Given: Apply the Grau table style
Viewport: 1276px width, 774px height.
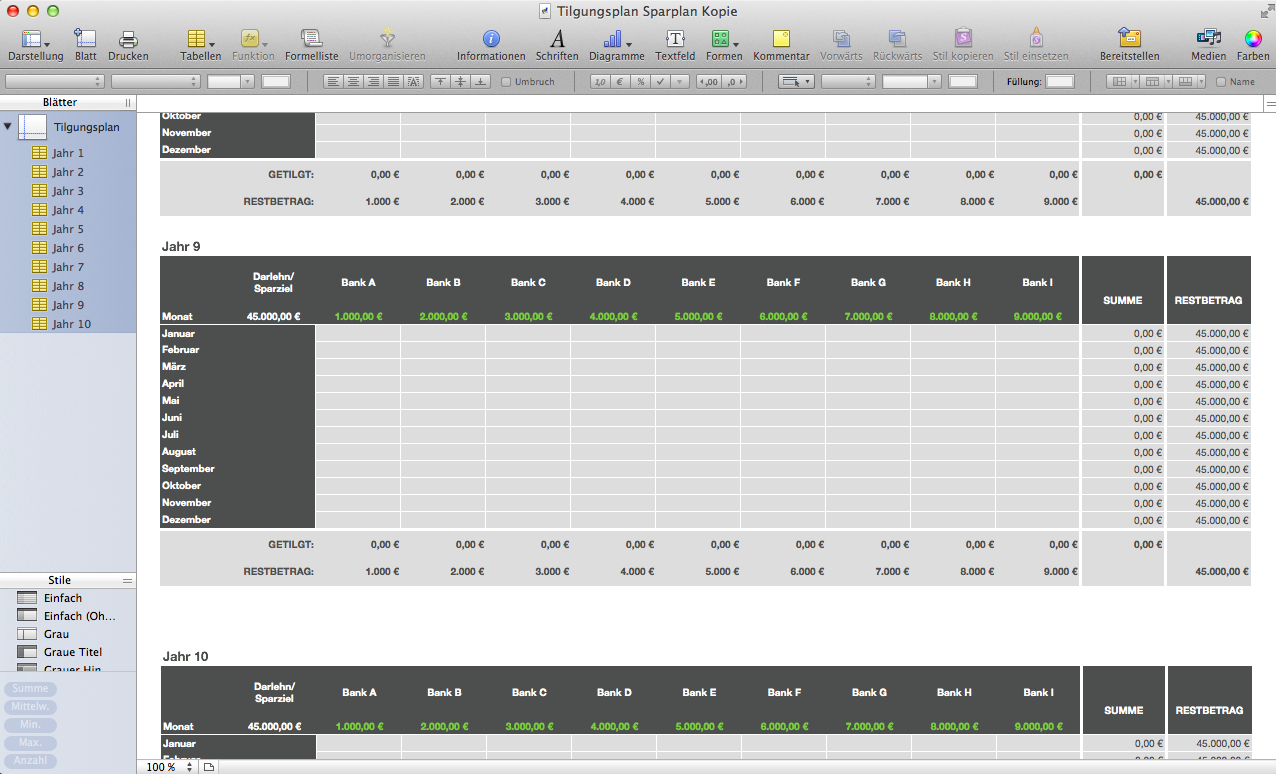Looking at the screenshot, I should coord(57,634).
